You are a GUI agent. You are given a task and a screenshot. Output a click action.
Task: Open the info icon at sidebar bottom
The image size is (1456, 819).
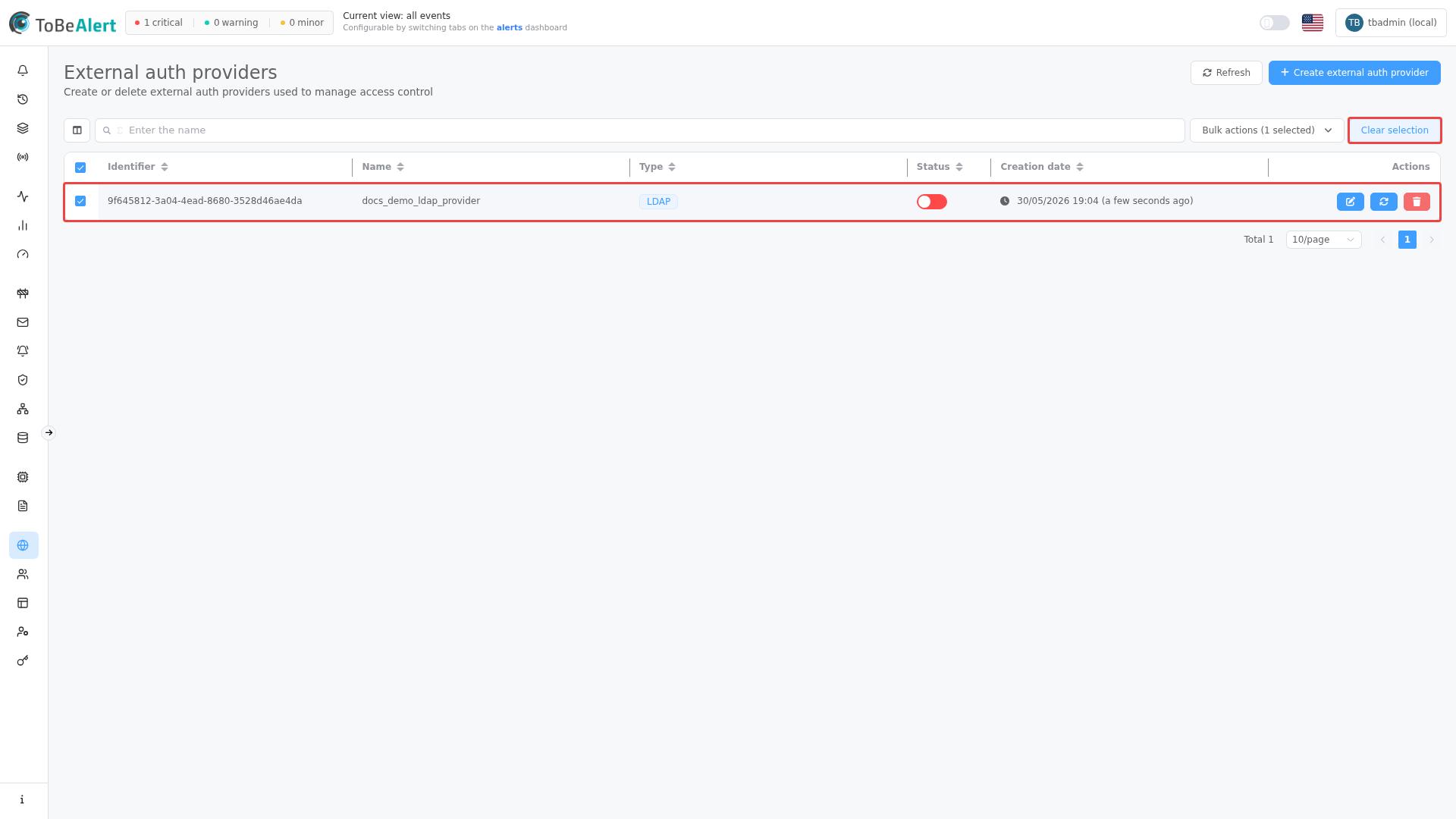(23, 799)
